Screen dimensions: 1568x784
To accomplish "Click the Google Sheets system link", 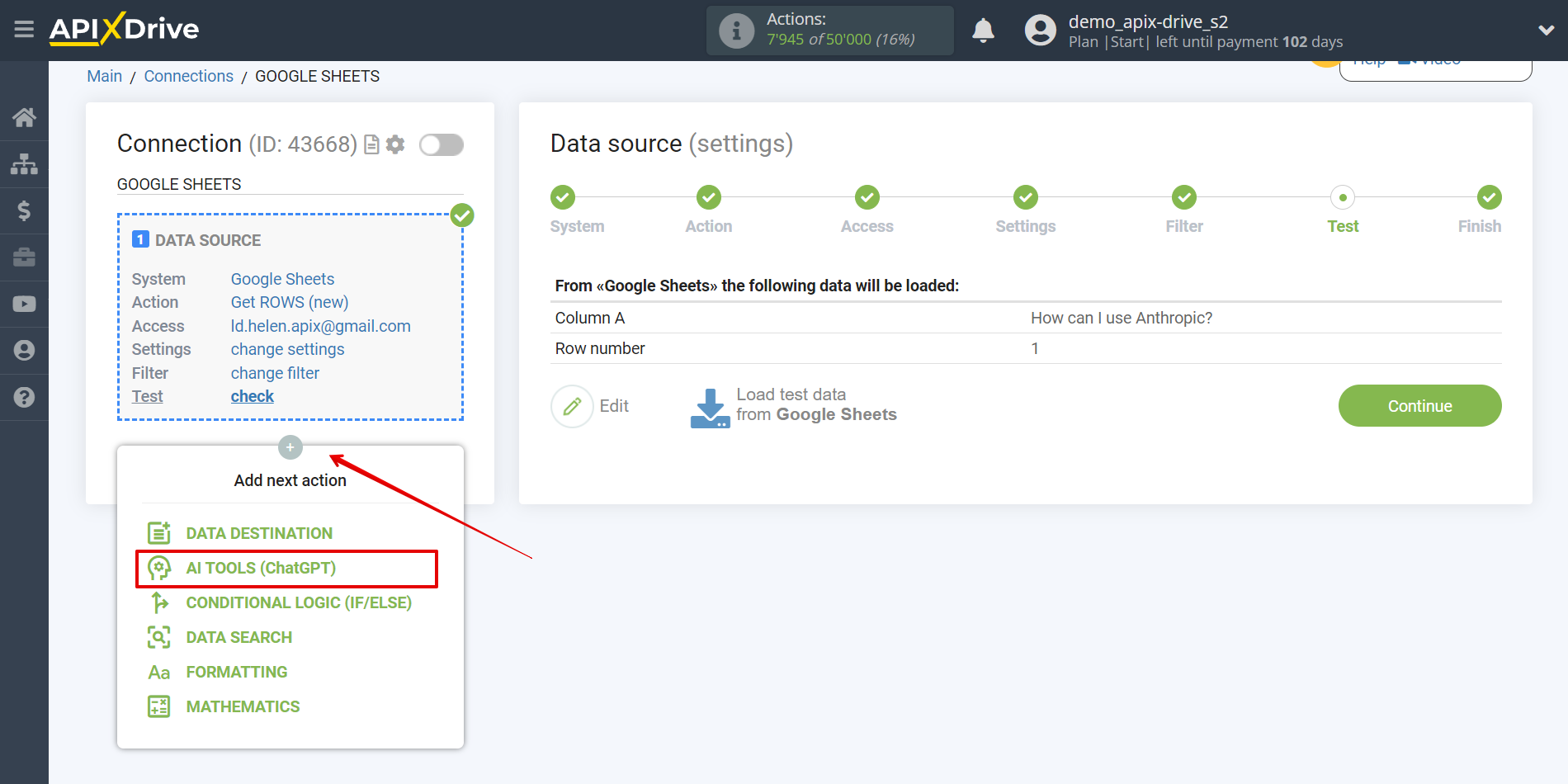I will (282, 279).
